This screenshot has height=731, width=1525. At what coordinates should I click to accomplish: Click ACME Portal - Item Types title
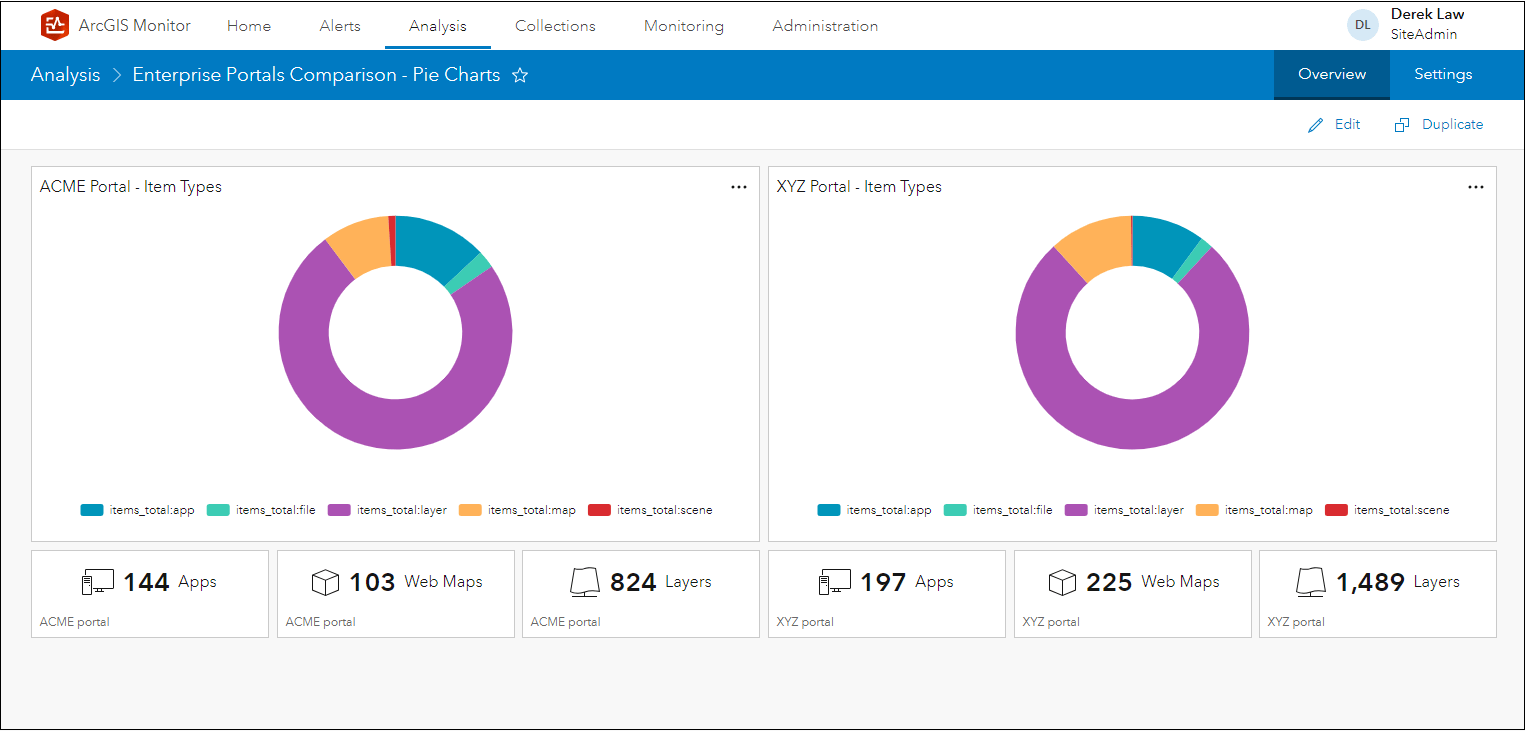point(131,187)
